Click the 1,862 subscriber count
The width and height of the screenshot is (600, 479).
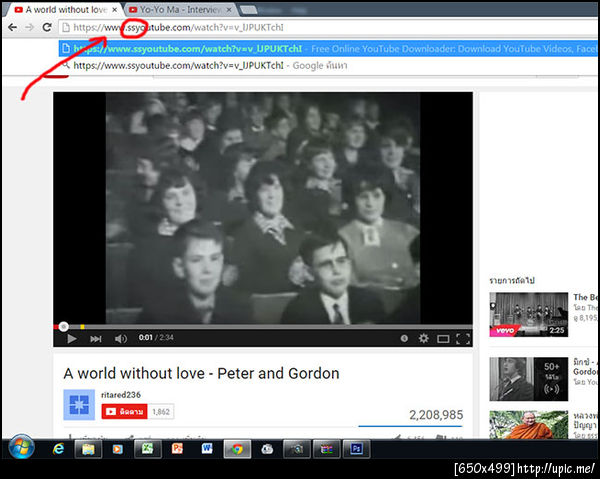click(161, 412)
